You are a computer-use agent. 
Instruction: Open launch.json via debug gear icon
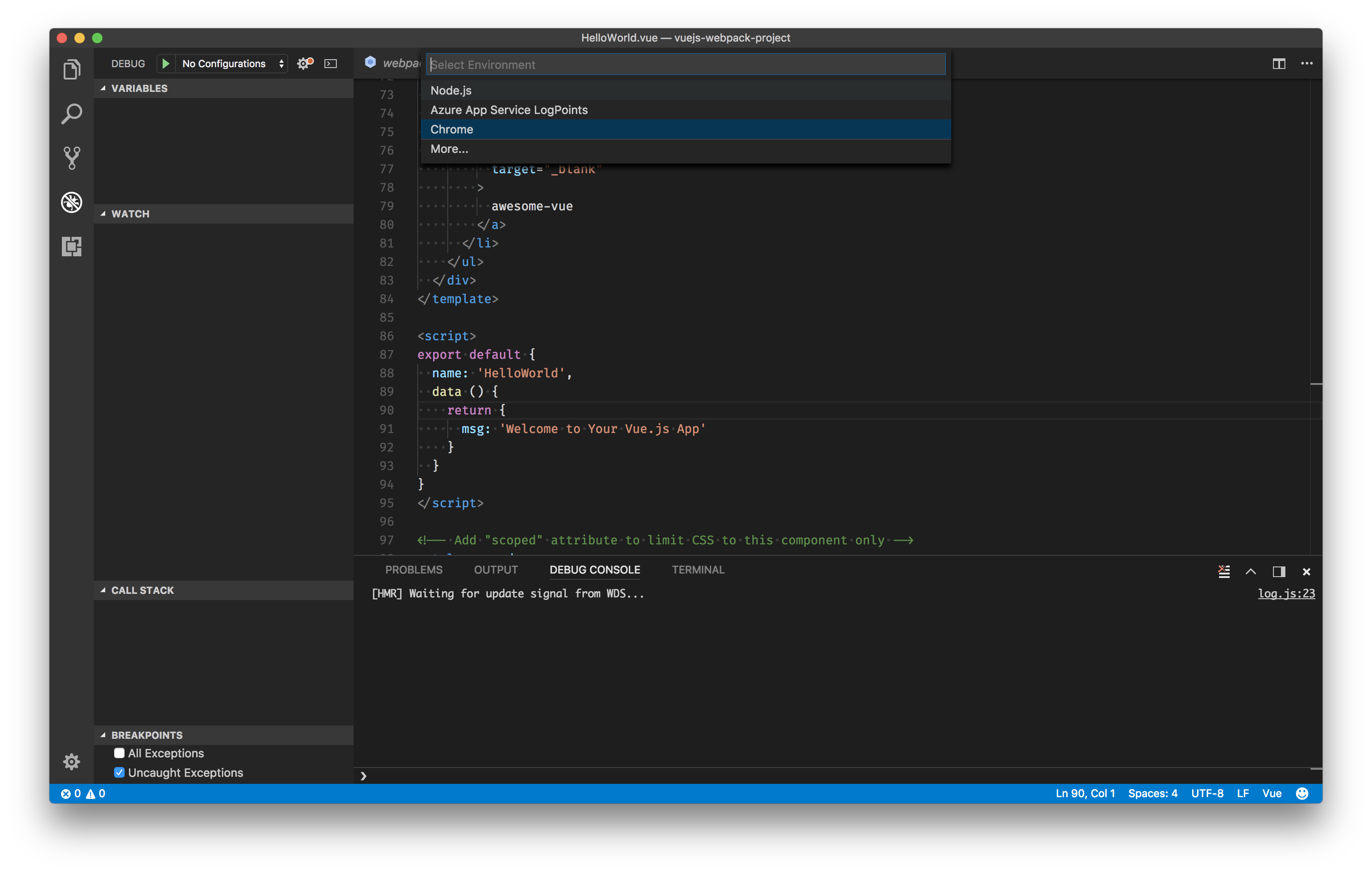coord(305,63)
